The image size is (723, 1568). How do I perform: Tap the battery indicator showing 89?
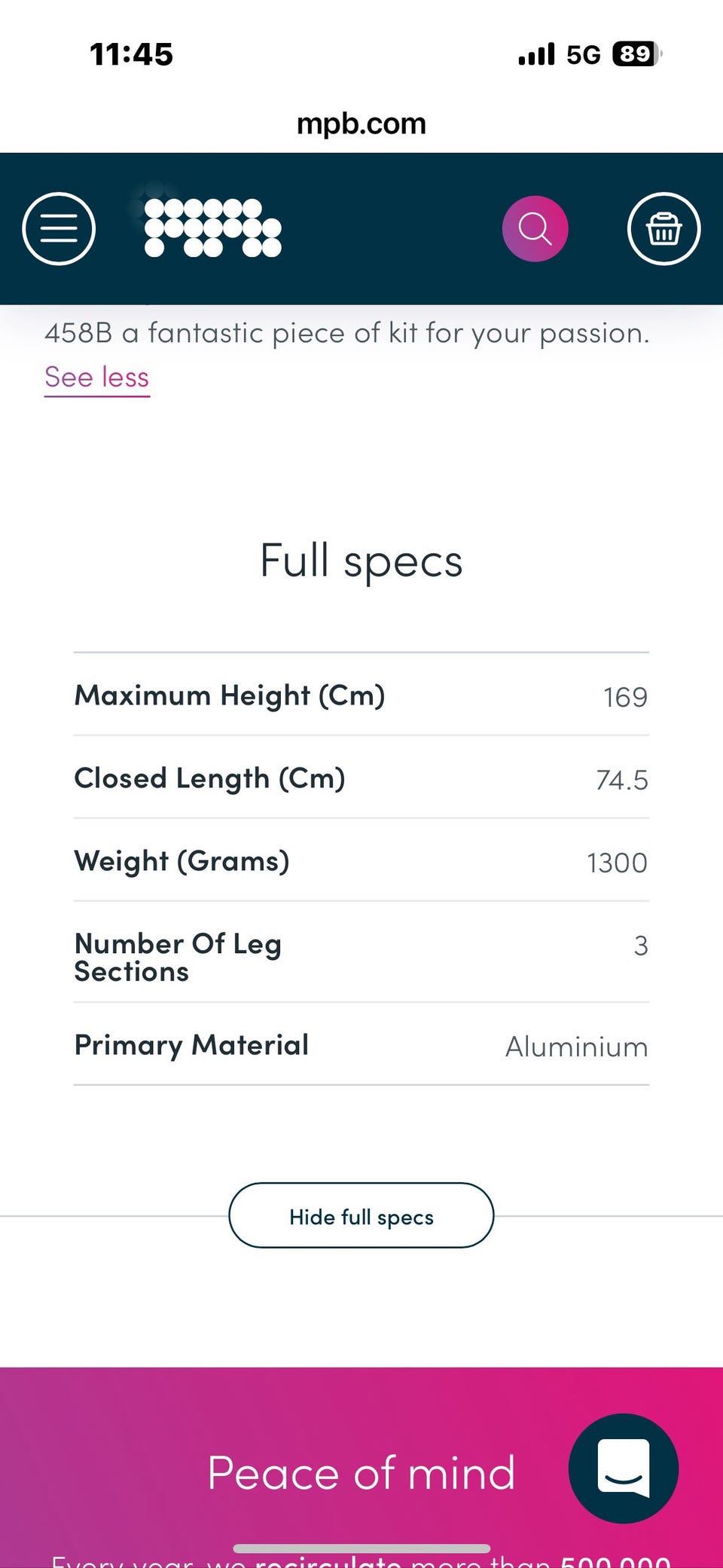coord(636,54)
